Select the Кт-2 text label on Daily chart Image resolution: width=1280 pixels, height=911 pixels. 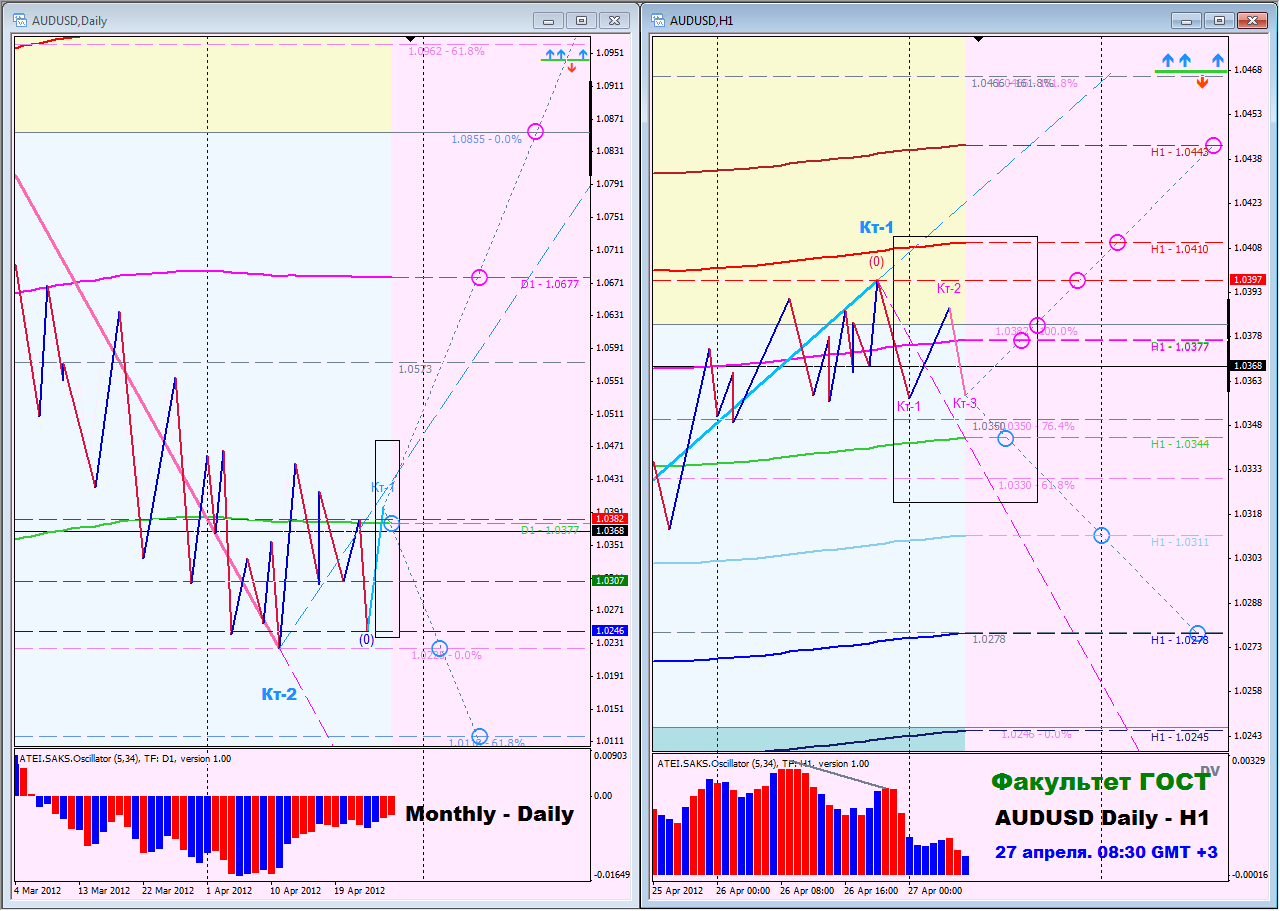(x=279, y=694)
